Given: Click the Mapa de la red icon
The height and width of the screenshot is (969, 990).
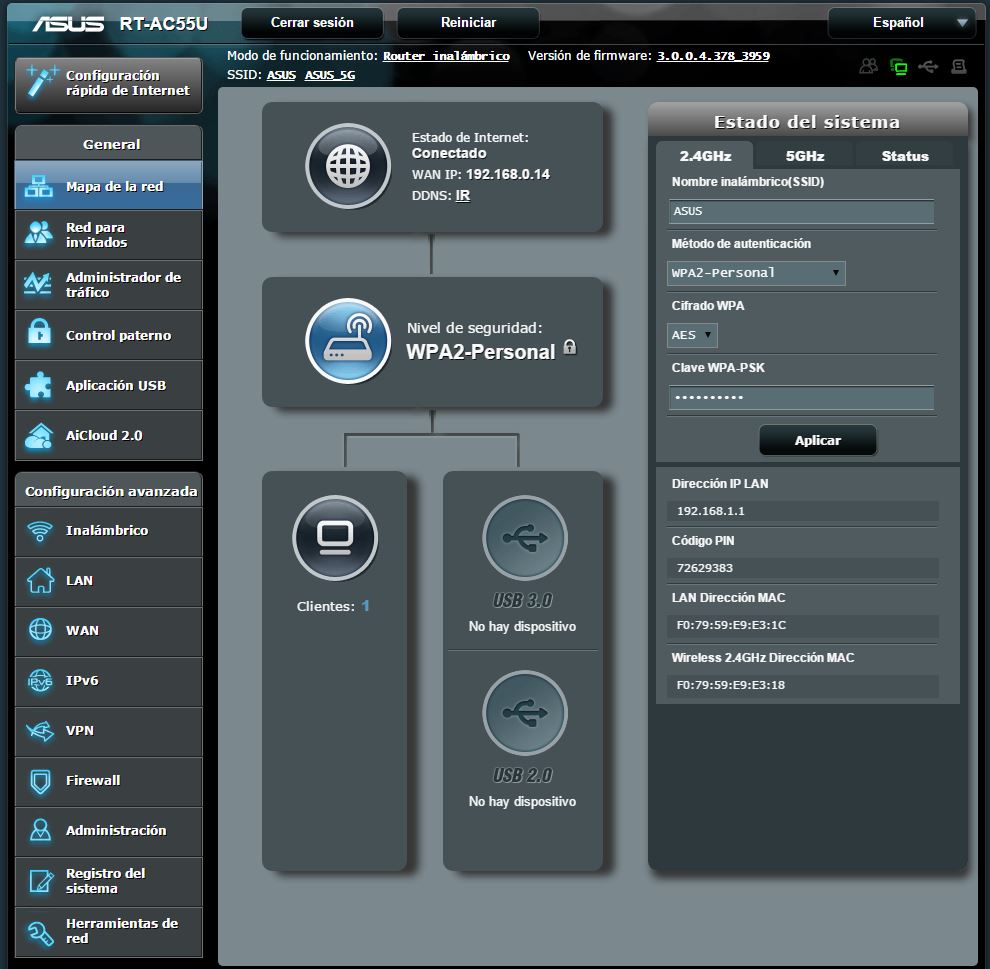Looking at the screenshot, I should click(x=39, y=186).
